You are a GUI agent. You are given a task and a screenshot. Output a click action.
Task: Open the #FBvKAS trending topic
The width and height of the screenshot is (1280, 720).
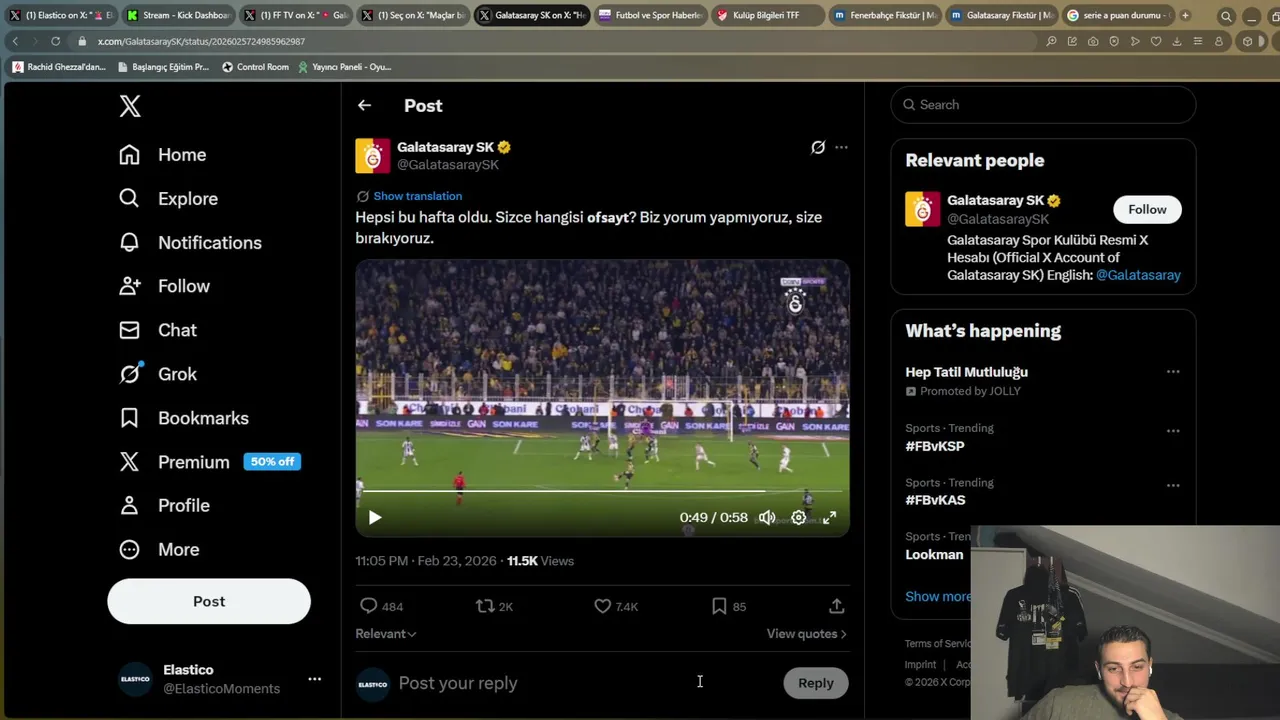(935, 500)
